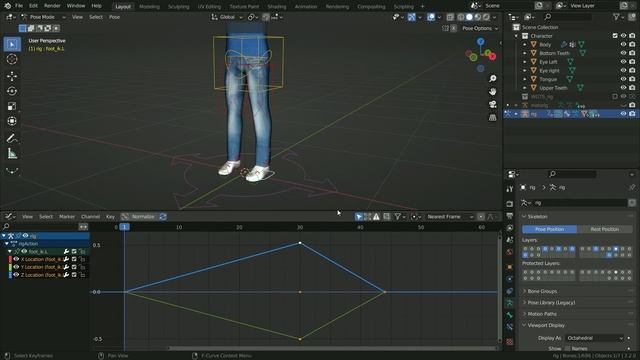Viewport: 640px width, 360px height.
Task: Click the Blender logo menu icon
Action: pos(7,6)
